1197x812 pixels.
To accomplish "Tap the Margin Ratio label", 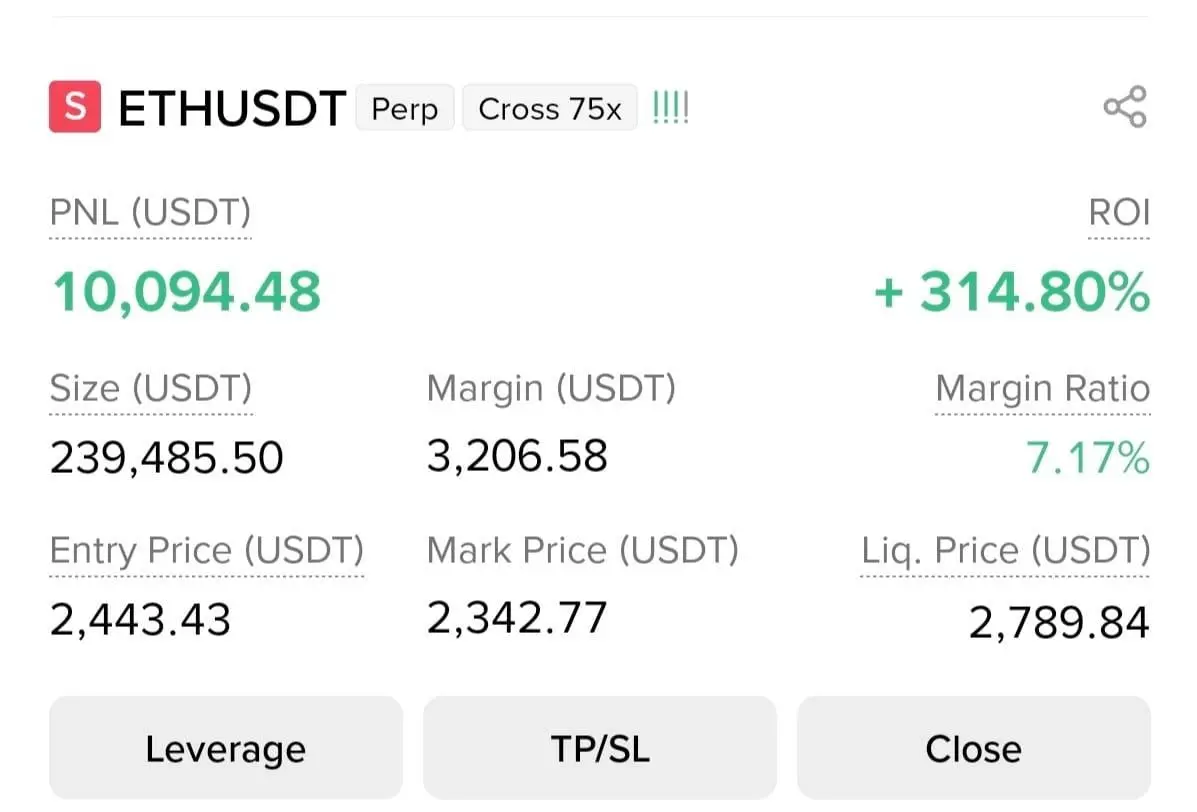I will pyautogui.click(x=1043, y=388).
